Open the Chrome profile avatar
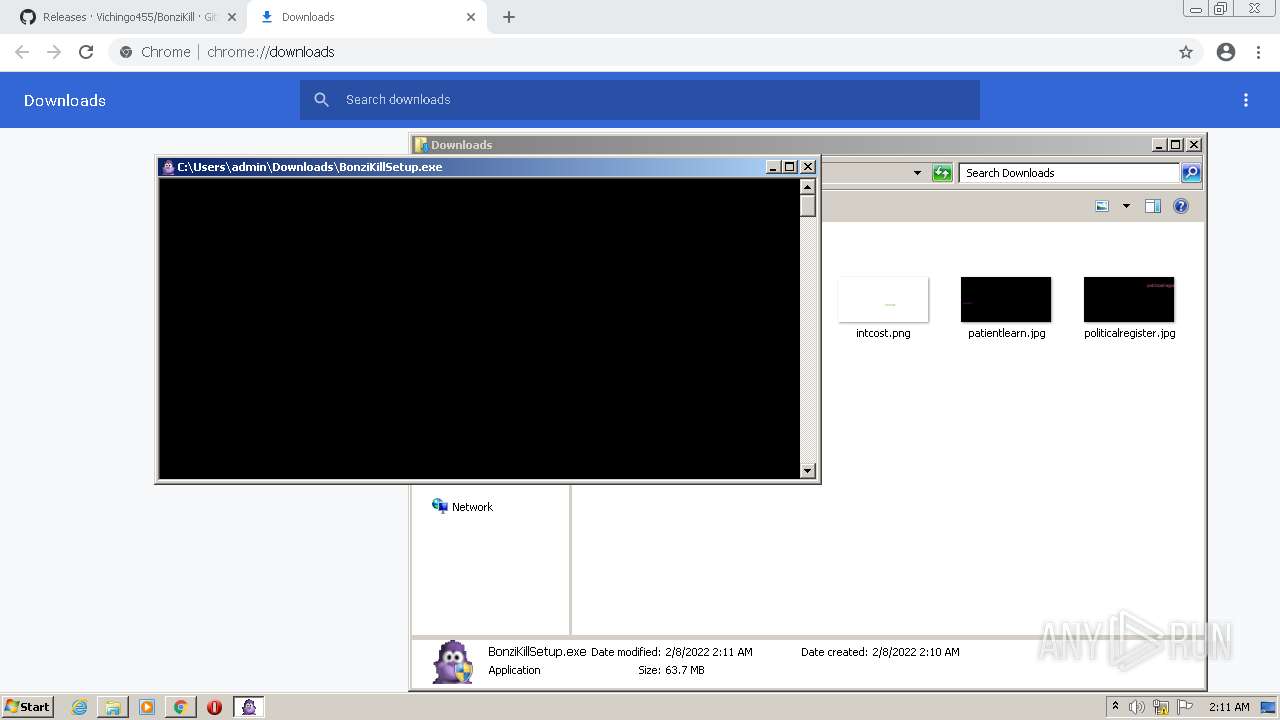The height and width of the screenshot is (720, 1280). tap(1226, 52)
